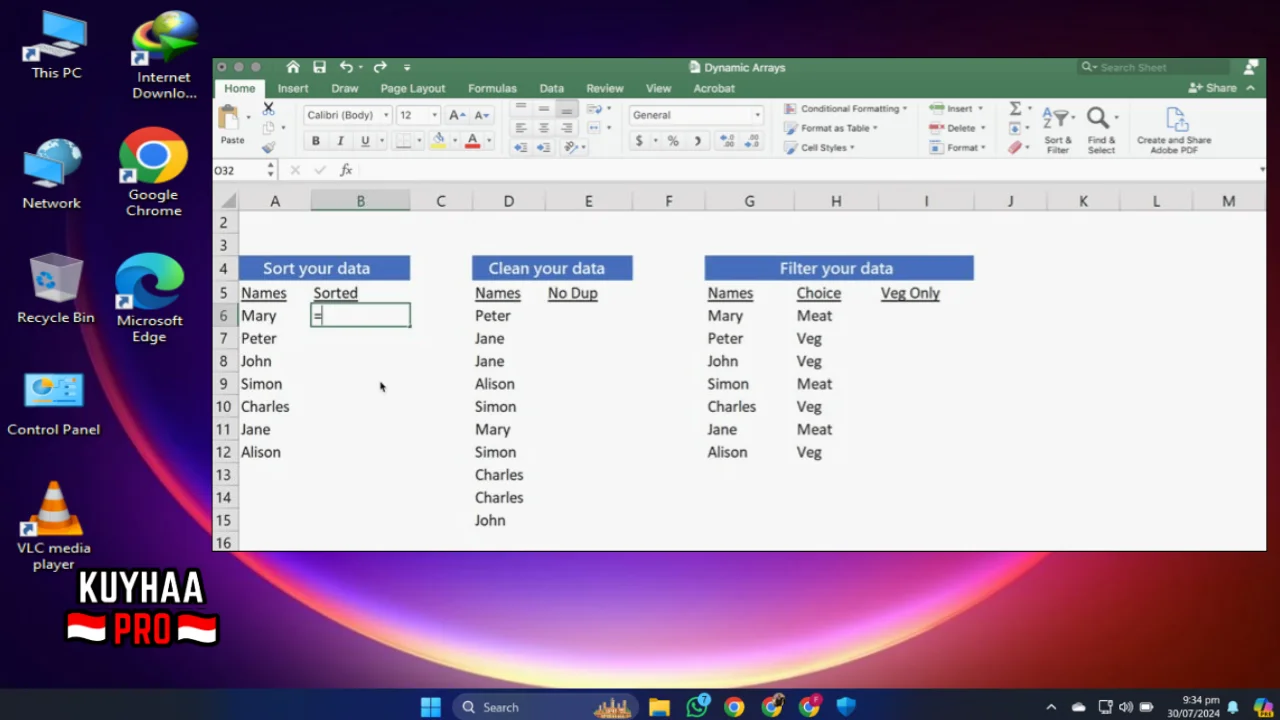This screenshot has width=1280, height=720.
Task: Toggle Underline formatting
Action: tap(365, 141)
